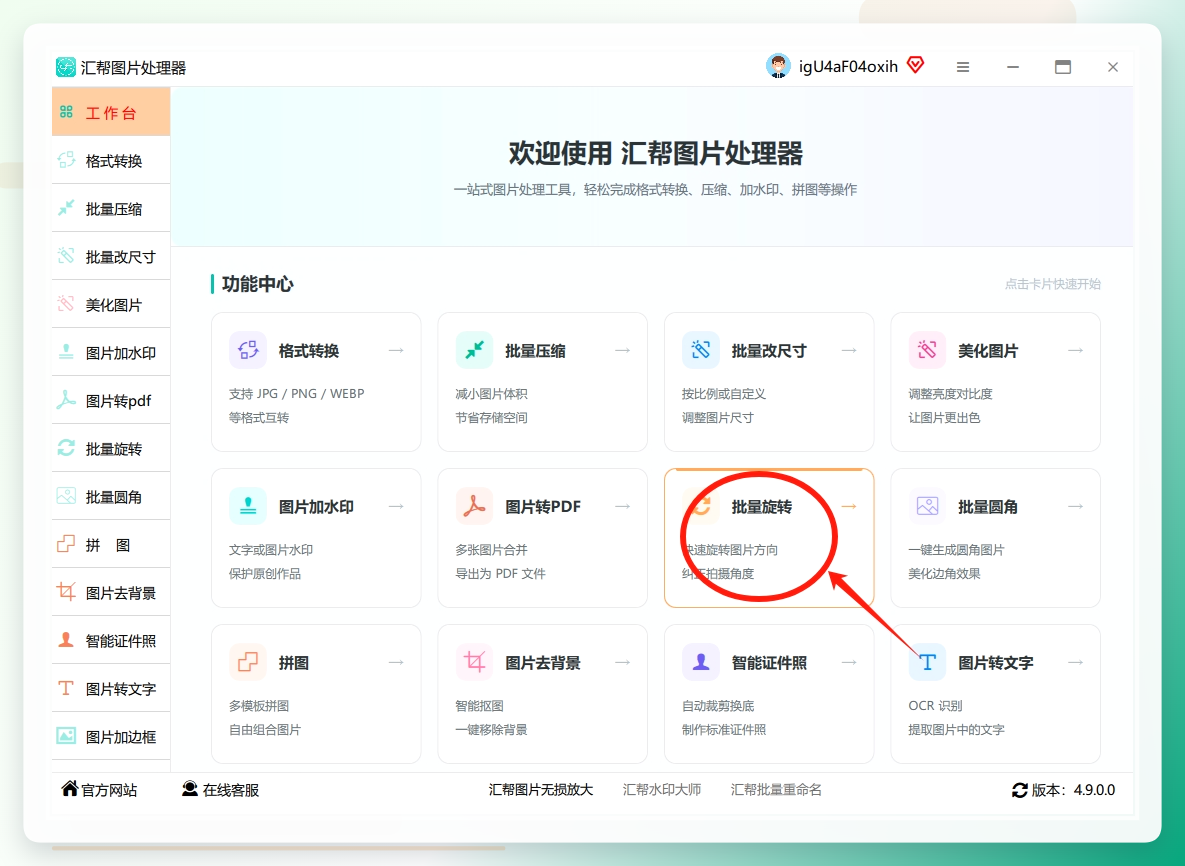Click 版本: 4.9.0.0 text
The image size is (1185, 866).
pyautogui.click(x=1073, y=790)
